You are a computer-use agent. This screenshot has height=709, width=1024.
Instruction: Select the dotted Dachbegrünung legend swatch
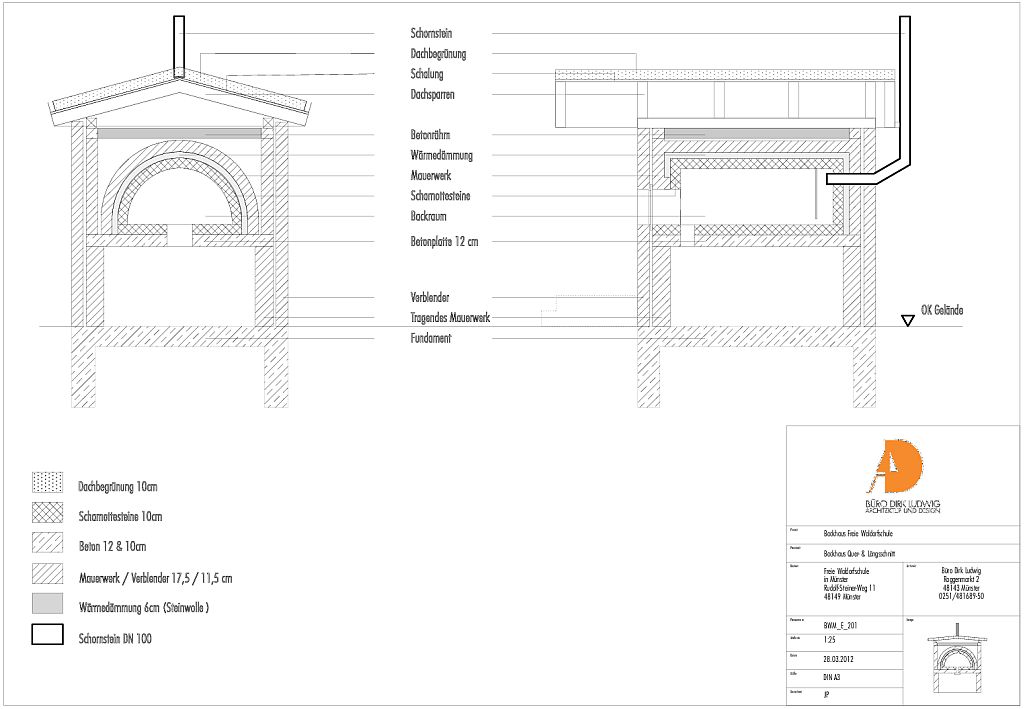(48, 482)
